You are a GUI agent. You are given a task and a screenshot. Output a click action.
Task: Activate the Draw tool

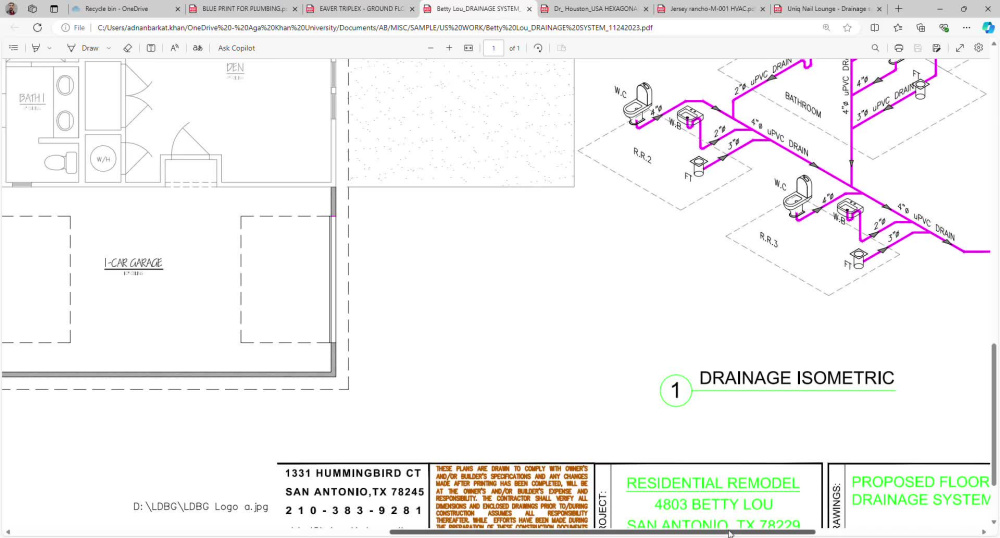click(x=83, y=48)
